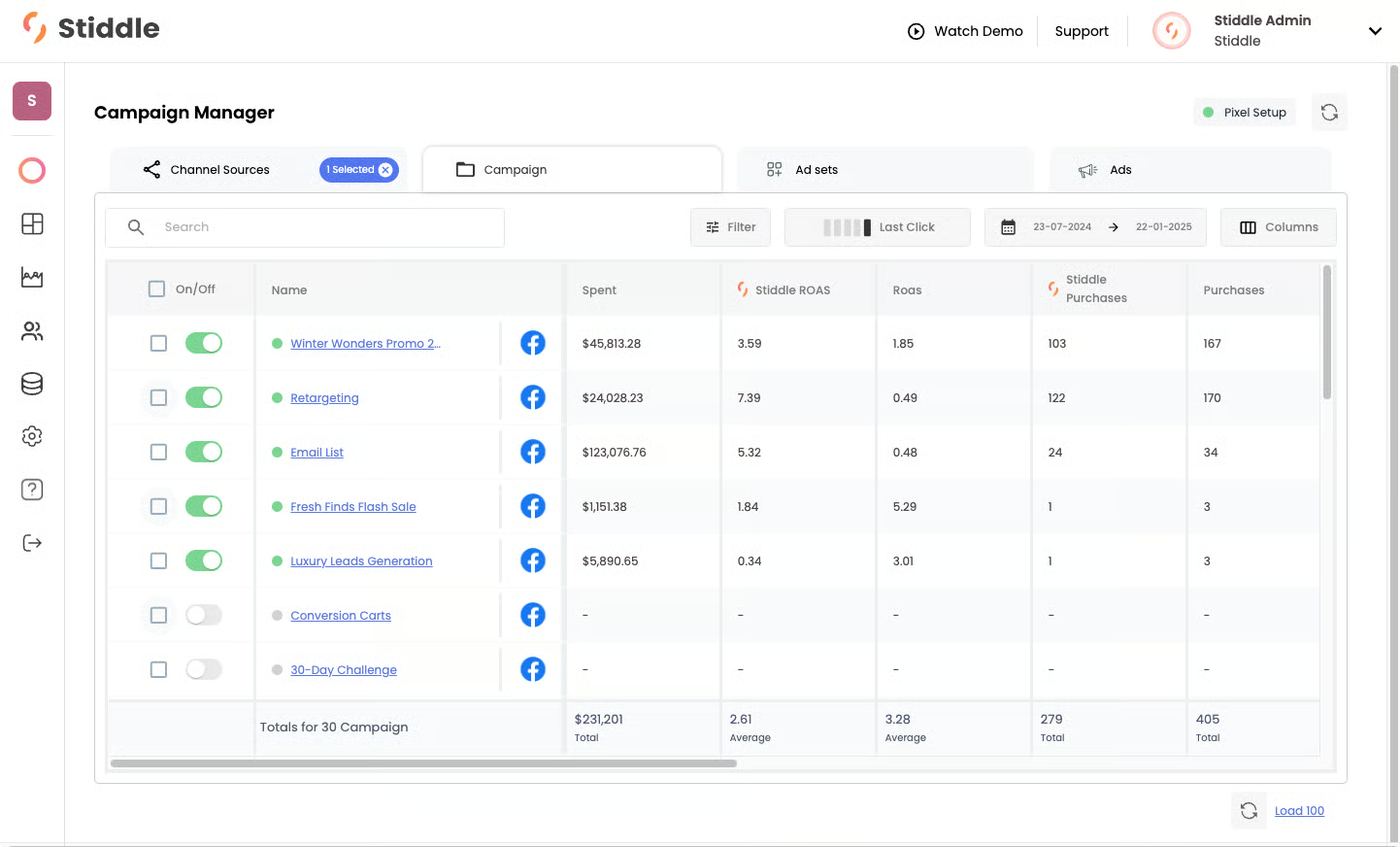Open the sidebar settings gear icon
The height and width of the screenshot is (847, 1400).
[x=32, y=436]
